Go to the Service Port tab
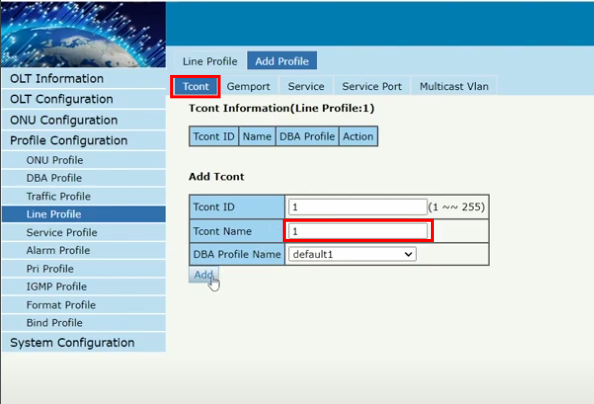This screenshot has width=594, height=404. point(372,86)
